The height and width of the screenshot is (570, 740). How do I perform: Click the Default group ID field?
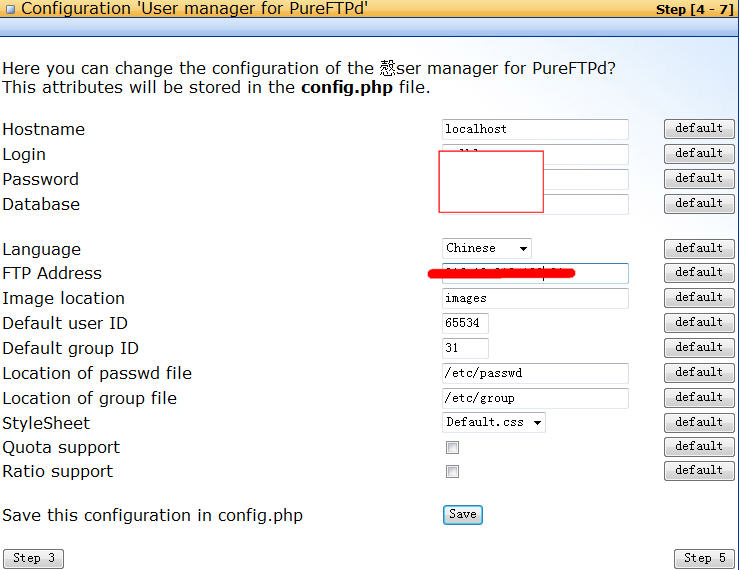[465, 348]
